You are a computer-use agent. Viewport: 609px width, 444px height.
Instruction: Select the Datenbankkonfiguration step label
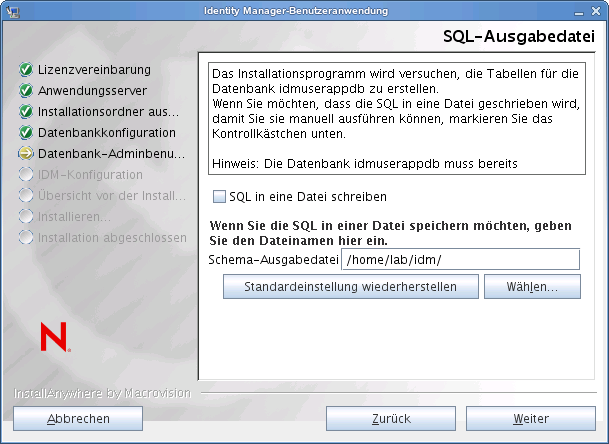point(107,132)
